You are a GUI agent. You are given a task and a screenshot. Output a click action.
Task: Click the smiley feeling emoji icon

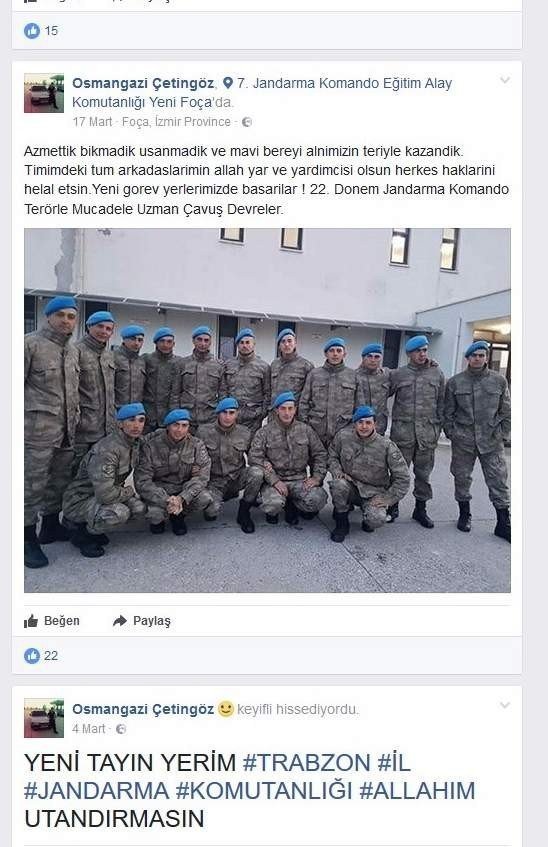point(226,708)
